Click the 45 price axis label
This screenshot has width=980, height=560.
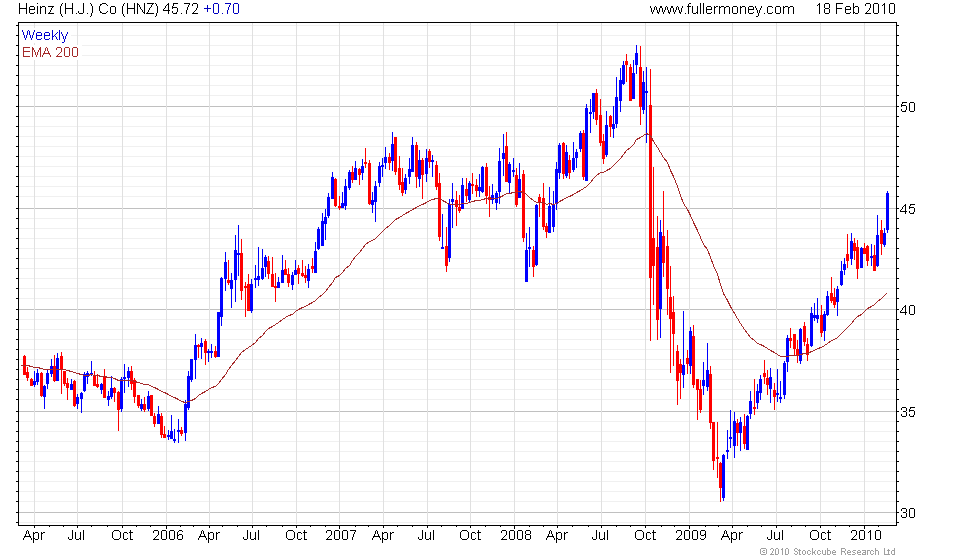click(x=908, y=209)
